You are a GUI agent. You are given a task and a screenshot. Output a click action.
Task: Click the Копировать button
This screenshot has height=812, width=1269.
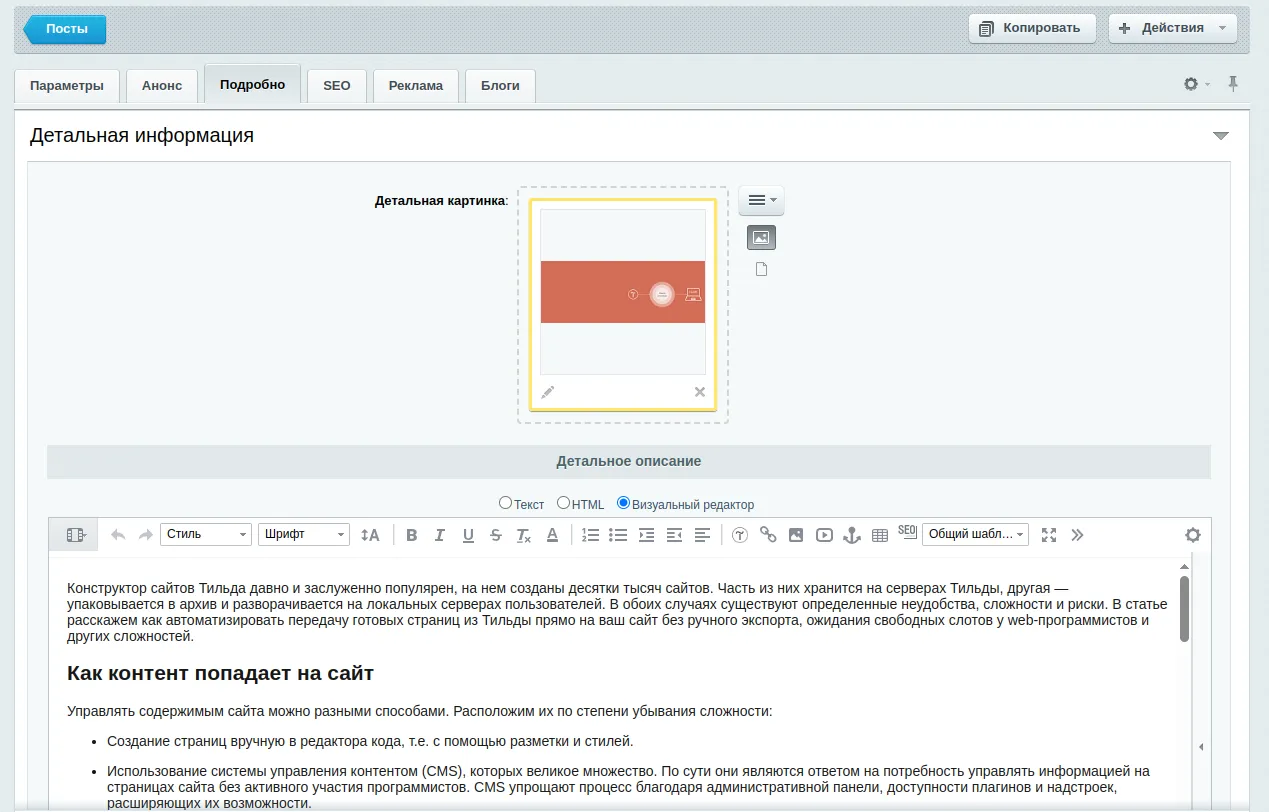[1032, 28]
